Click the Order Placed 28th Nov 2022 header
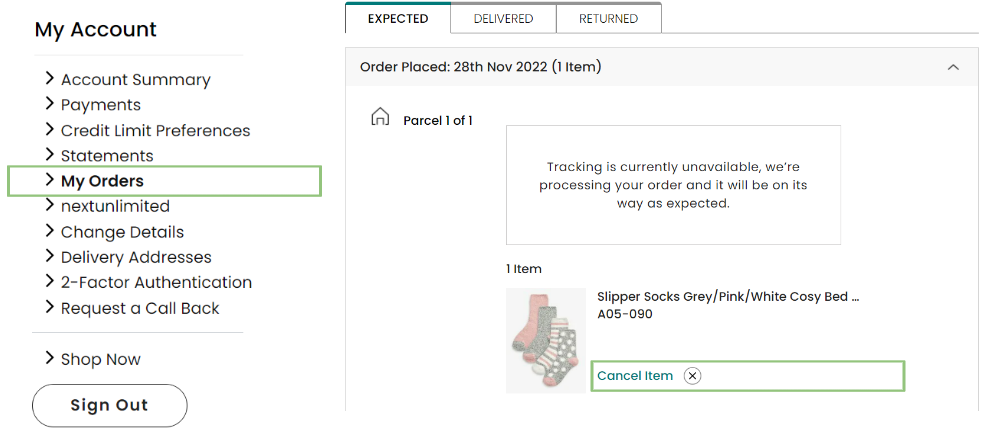 coord(660,67)
